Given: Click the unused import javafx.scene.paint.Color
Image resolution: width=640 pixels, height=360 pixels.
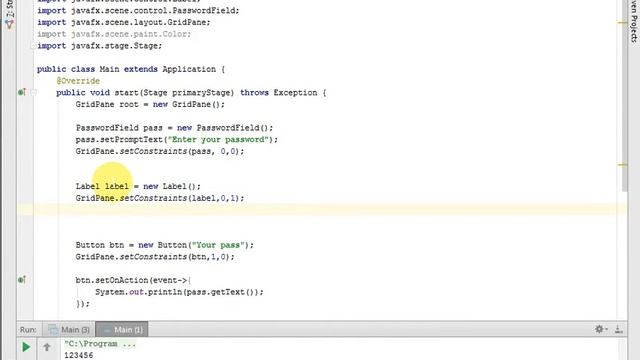Looking at the screenshot, I should point(114,34).
